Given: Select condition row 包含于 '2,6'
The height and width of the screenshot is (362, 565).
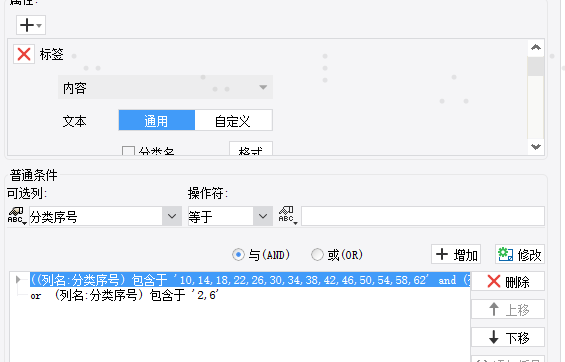Looking at the screenshot, I should click(x=125, y=295).
